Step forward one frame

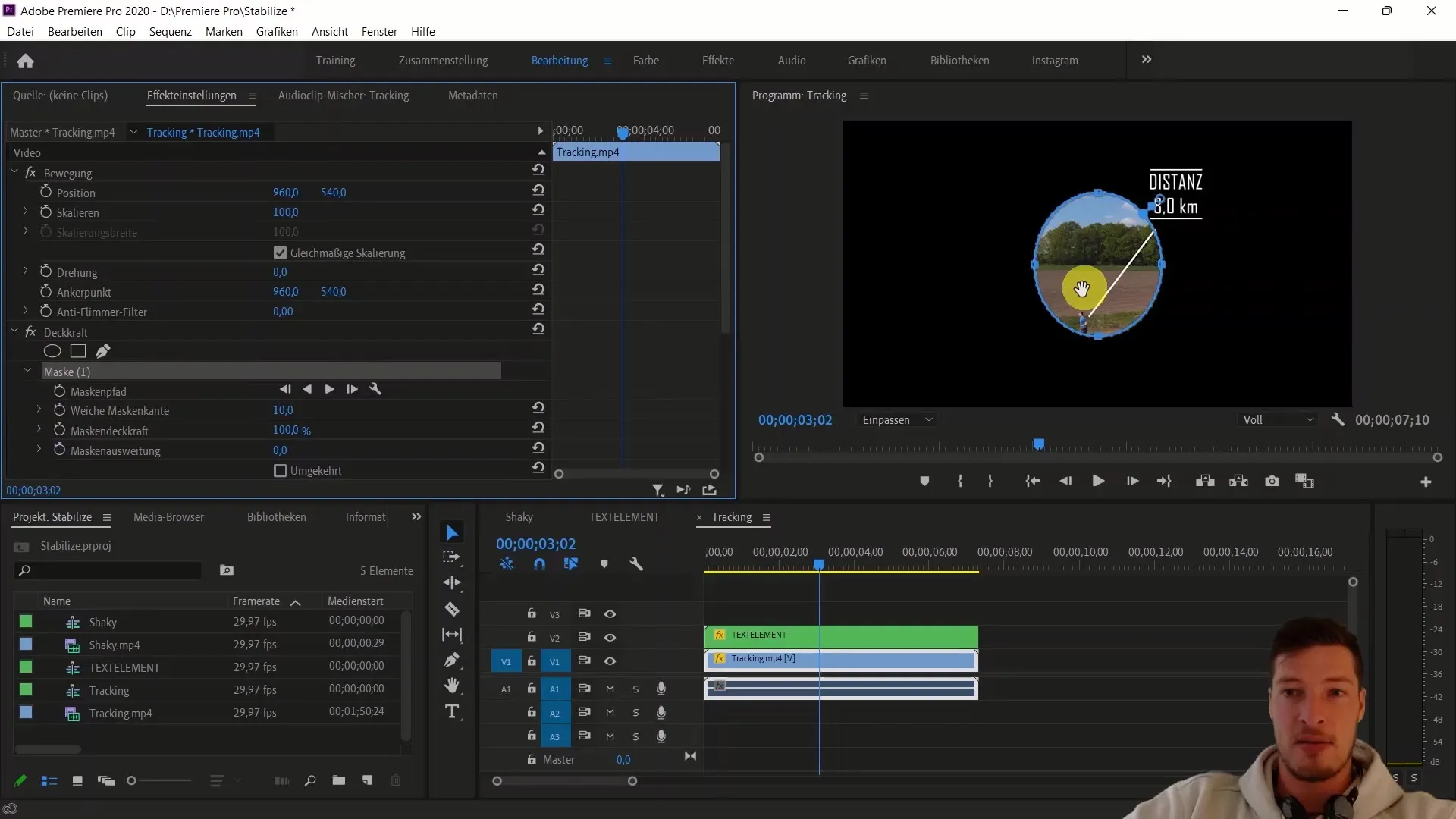coord(1132,482)
